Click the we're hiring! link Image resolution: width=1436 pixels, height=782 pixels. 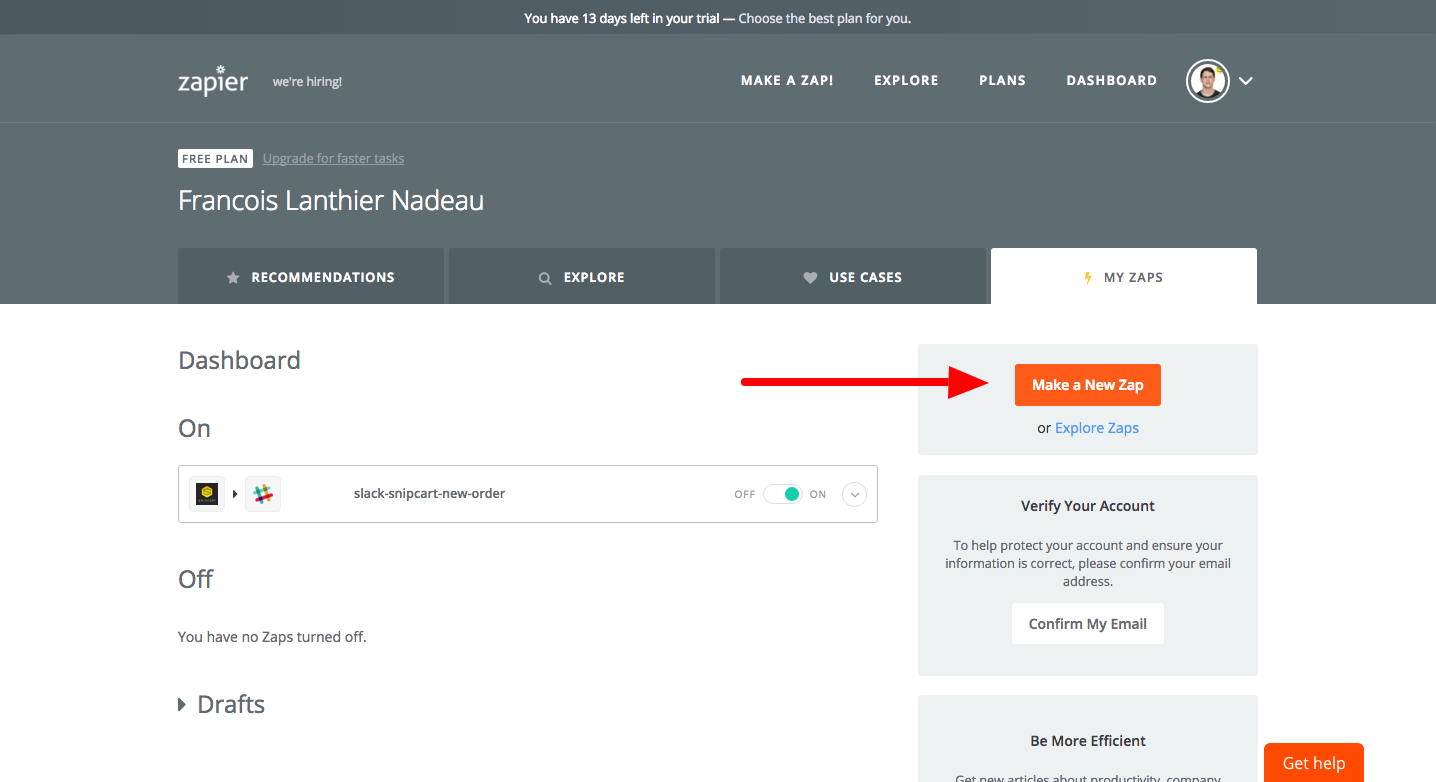[x=307, y=82]
